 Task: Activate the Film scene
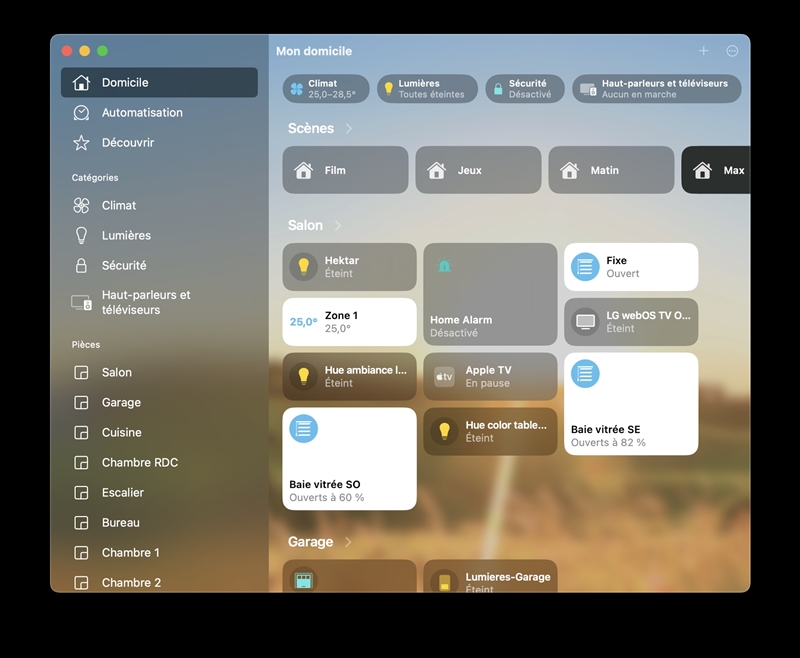tap(345, 170)
